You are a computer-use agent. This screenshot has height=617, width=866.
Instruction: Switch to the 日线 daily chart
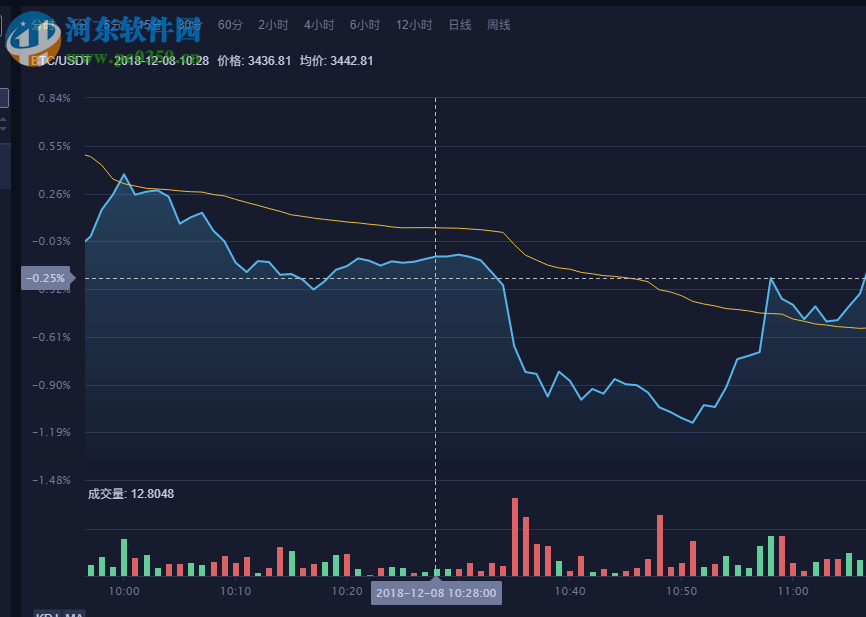click(x=460, y=25)
